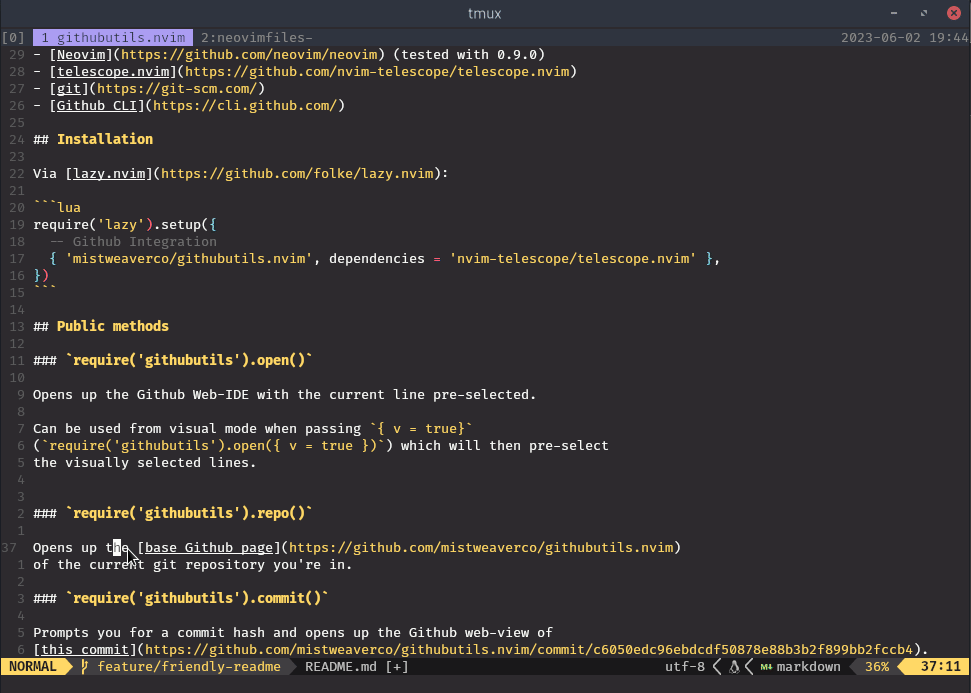The image size is (971, 693).
Task: Click the -- Github Integration comment
Action: (x=133, y=242)
